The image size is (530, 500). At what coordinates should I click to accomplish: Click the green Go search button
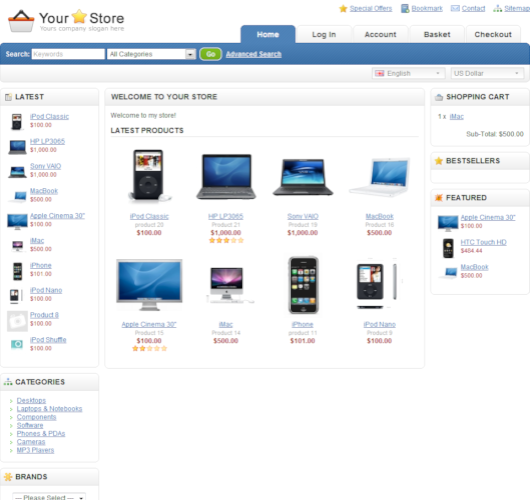(x=211, y=54)
